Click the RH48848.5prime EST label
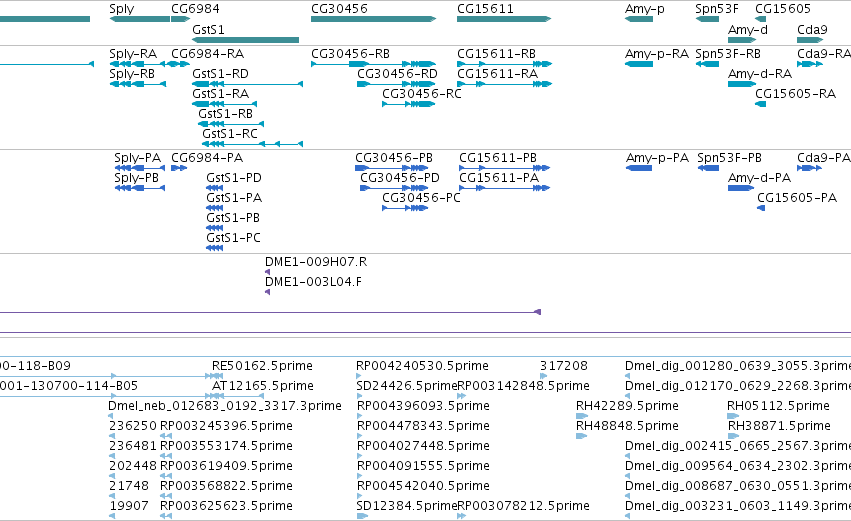This screenshot has width=851, height=521. (x=627, y=427)
